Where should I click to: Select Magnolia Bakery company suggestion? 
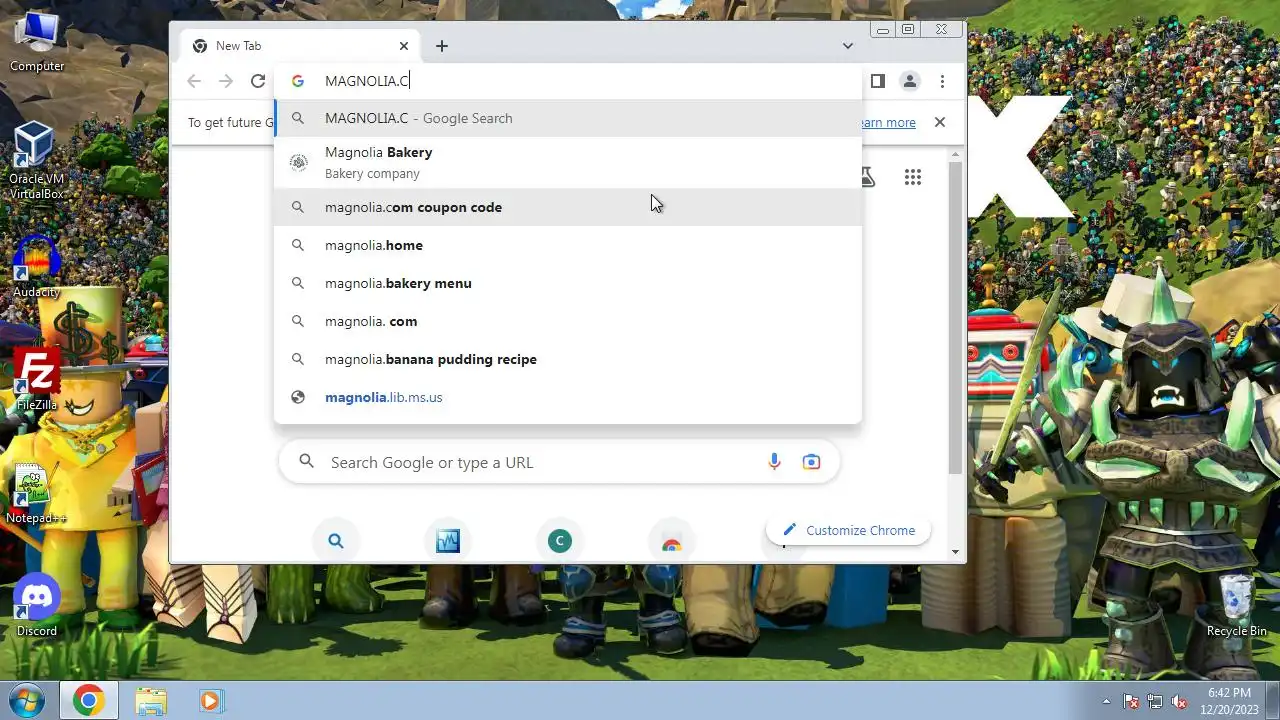click(x=568, y=162)
